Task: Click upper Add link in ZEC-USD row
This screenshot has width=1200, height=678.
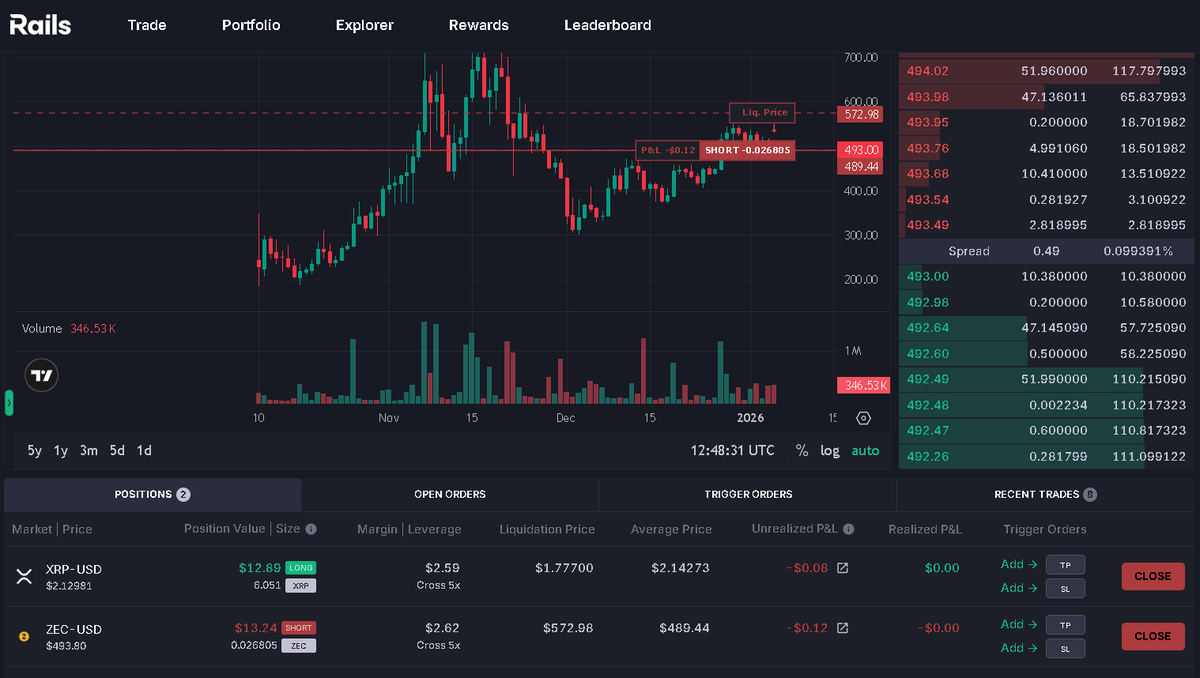Action: (1019, 624)
